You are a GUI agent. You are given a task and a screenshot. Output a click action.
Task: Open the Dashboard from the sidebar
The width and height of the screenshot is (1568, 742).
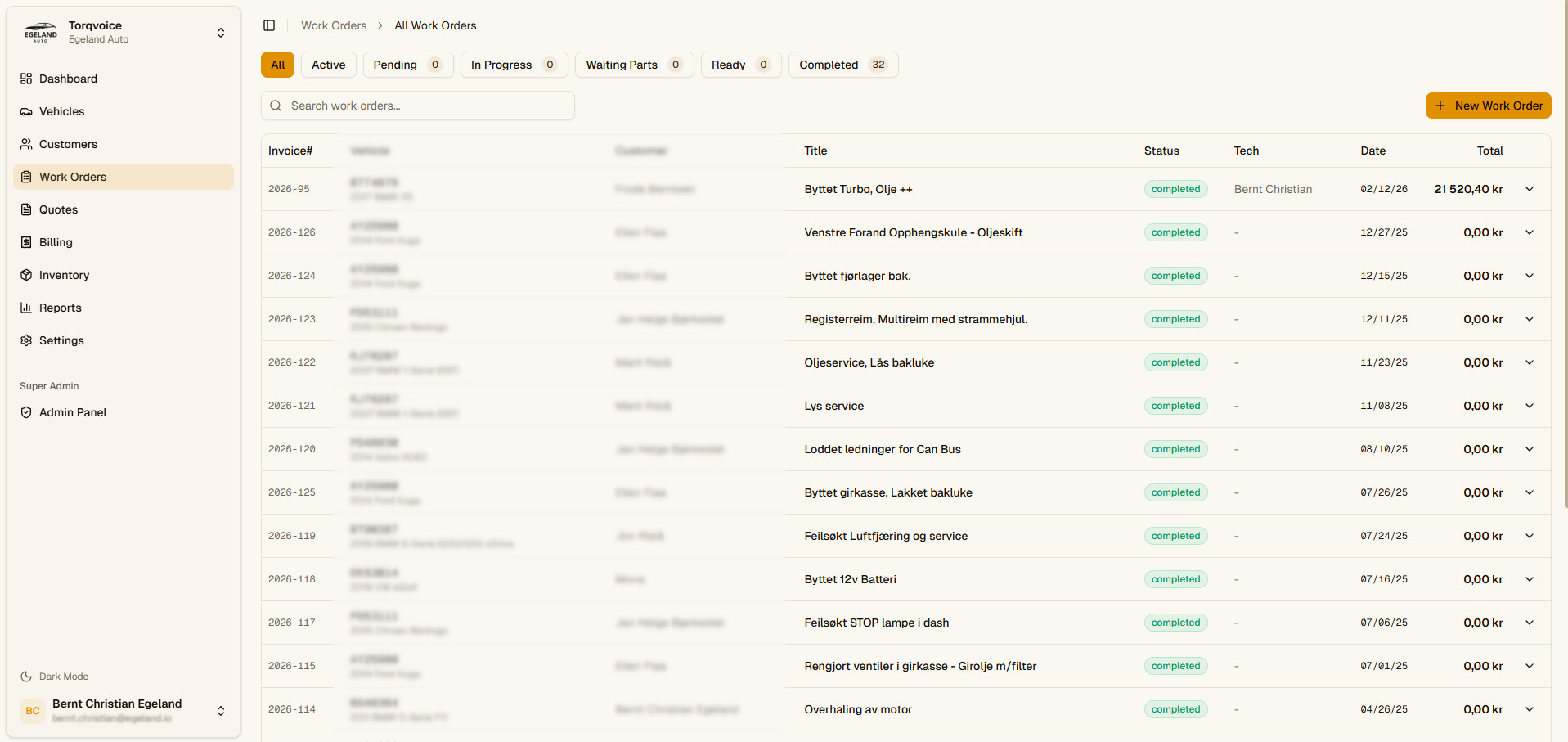(68, 79)
